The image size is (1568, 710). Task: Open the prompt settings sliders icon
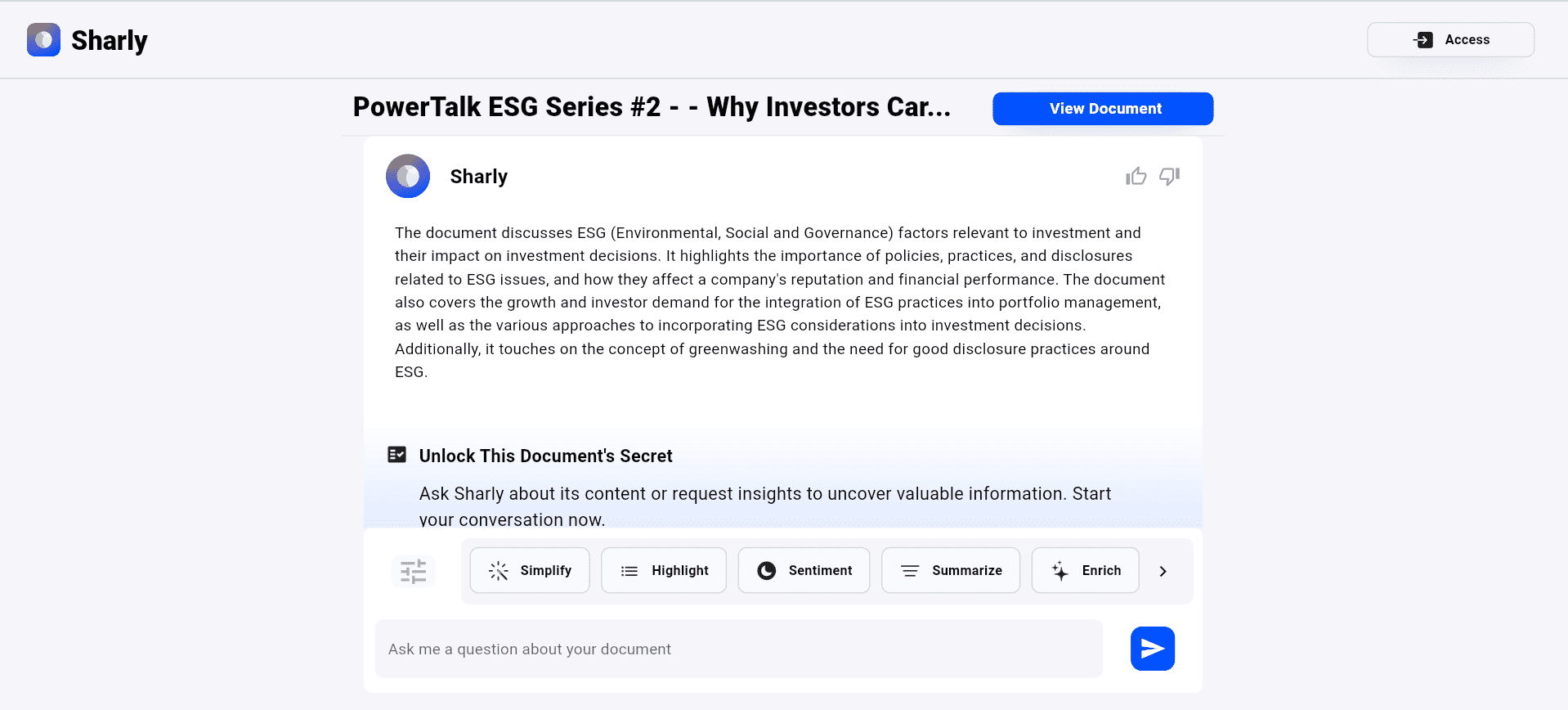(x=414, y=571)
